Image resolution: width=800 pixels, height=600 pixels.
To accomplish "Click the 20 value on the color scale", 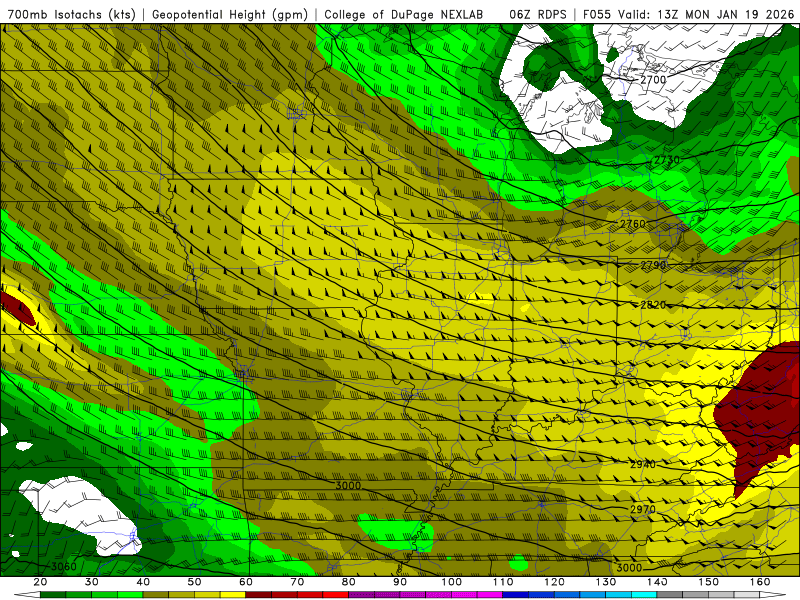I will coord(40,582).
